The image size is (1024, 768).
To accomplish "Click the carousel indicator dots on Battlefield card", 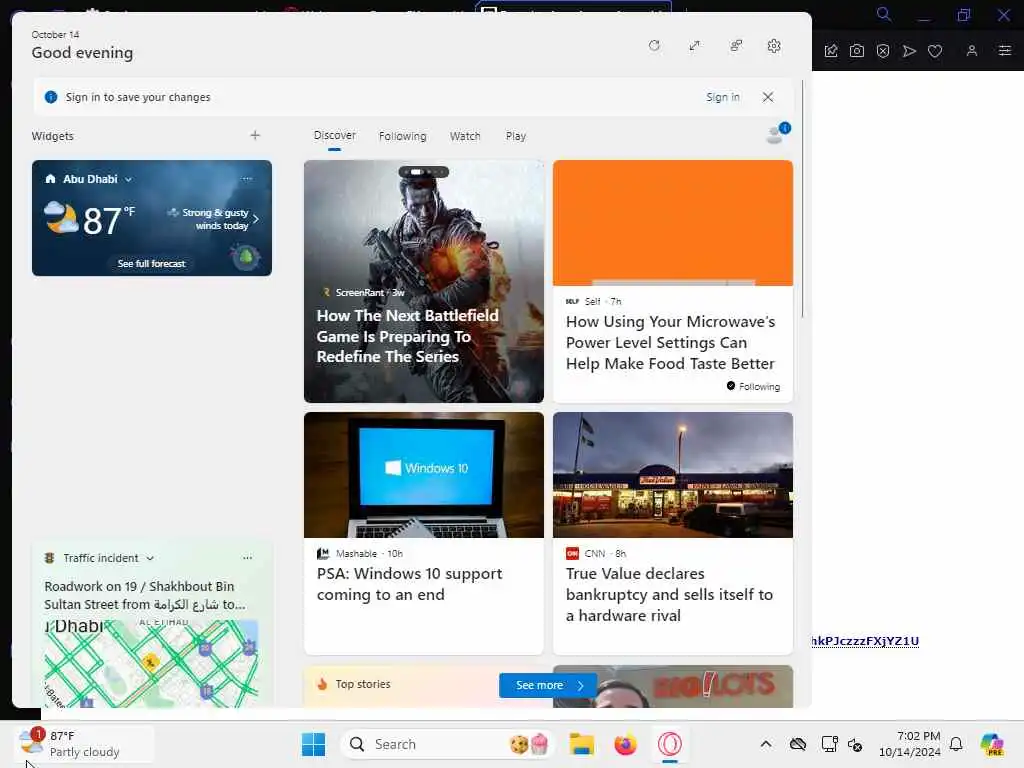I will (x=424, y=172).
